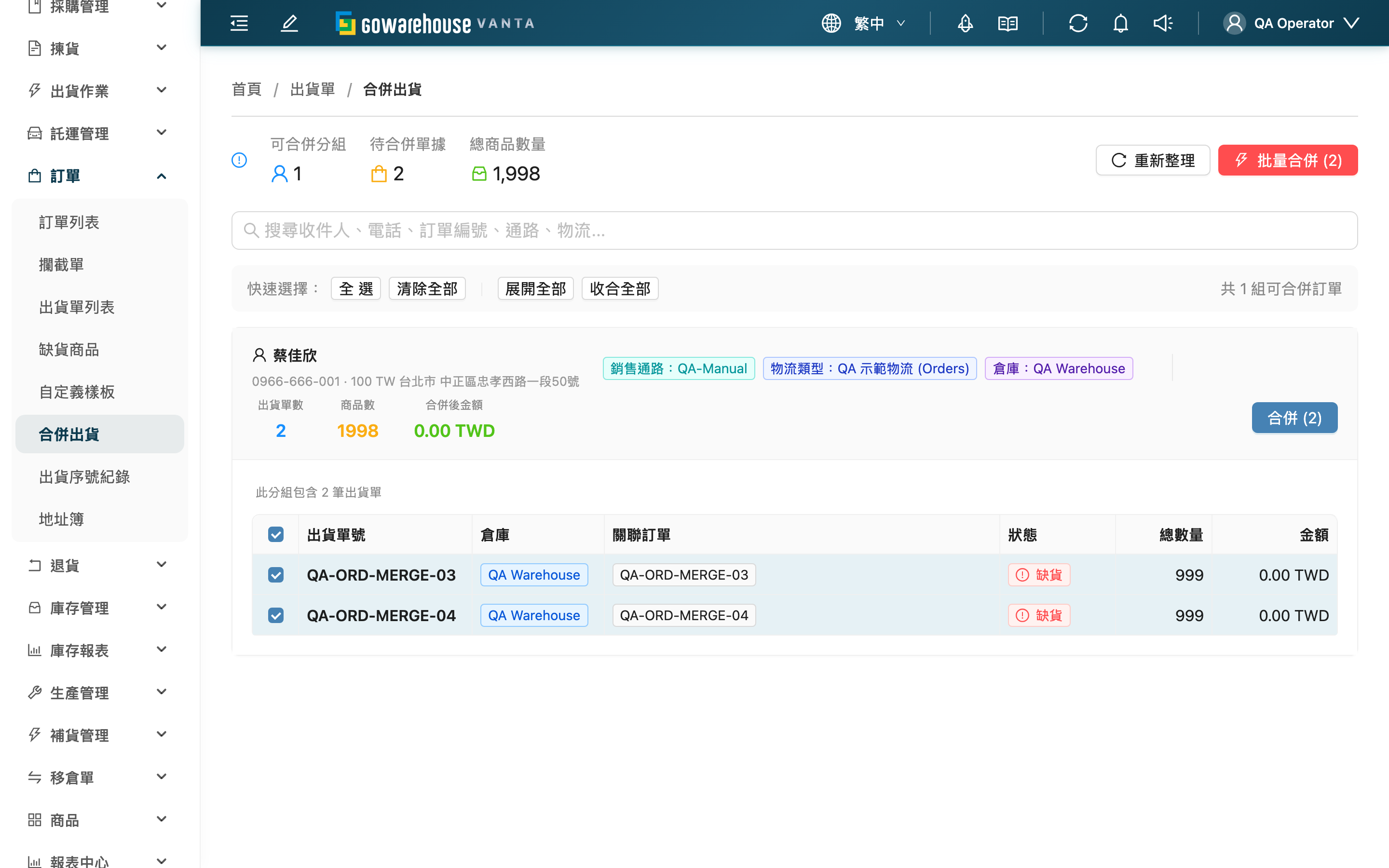1389x868 pixels.
Task: Click the 出貨作業 lightning icon
Action: click(x=34, y=90)
